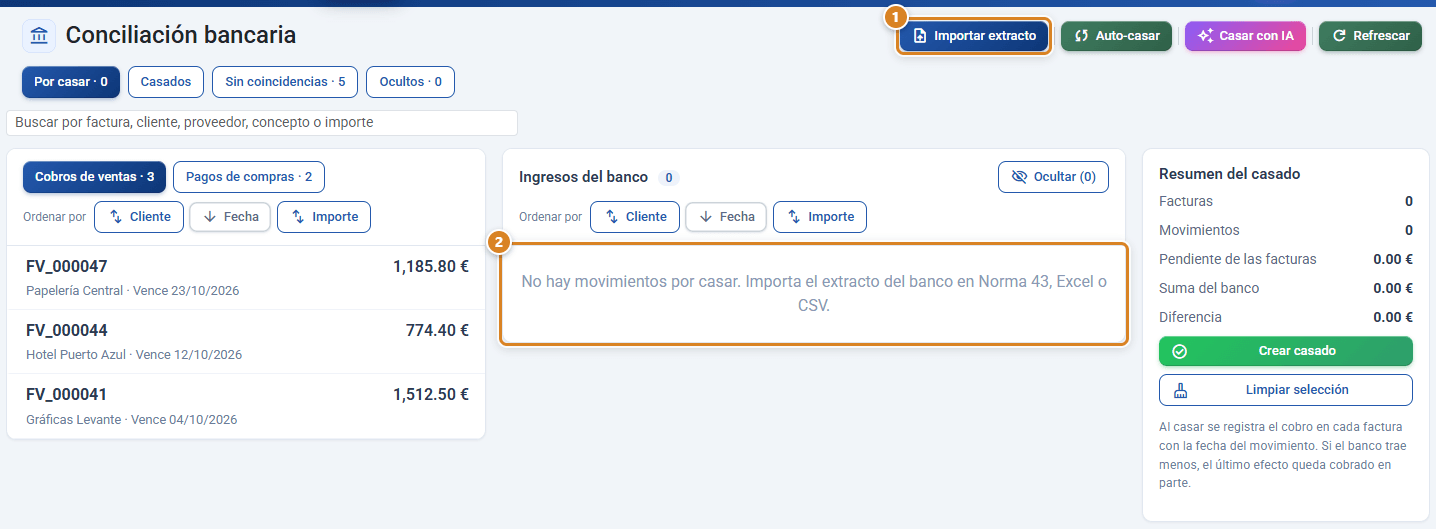Click the amount 1,512.50 €
The width and height of the screenshot is (1436, 529).
click(431, 395)
